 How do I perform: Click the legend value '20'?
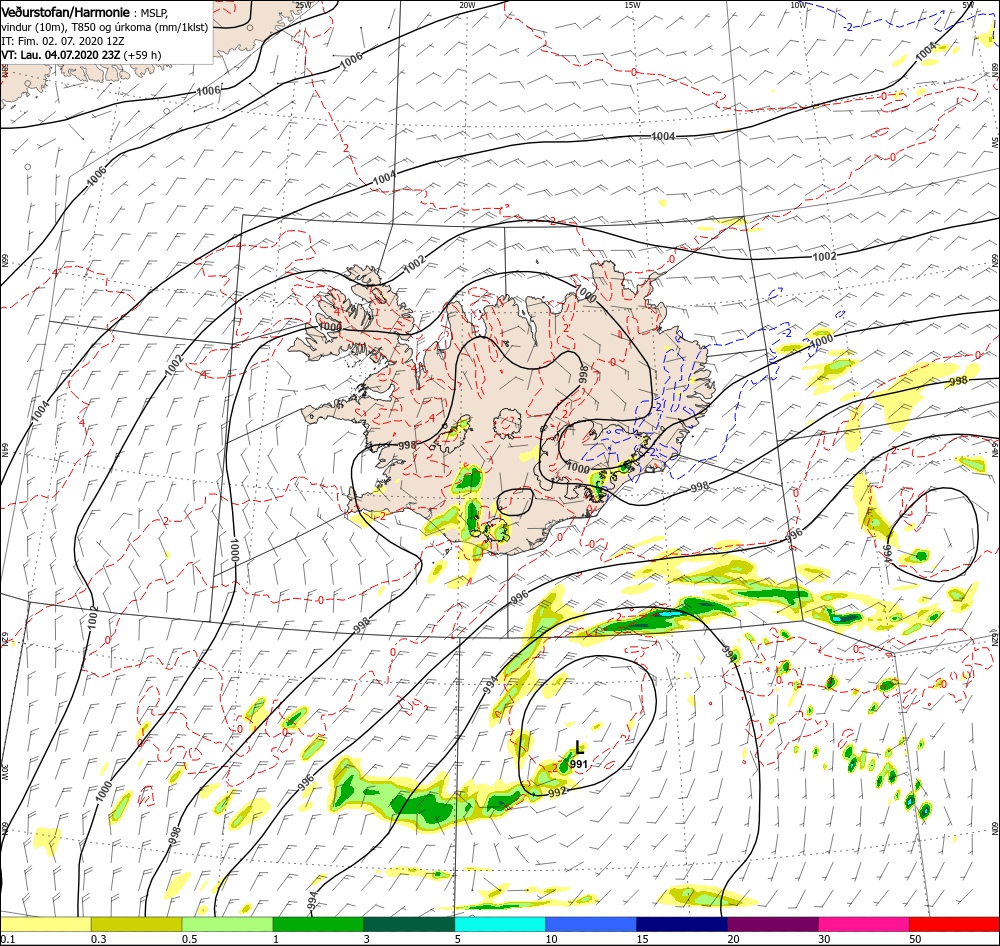point(733,939)
